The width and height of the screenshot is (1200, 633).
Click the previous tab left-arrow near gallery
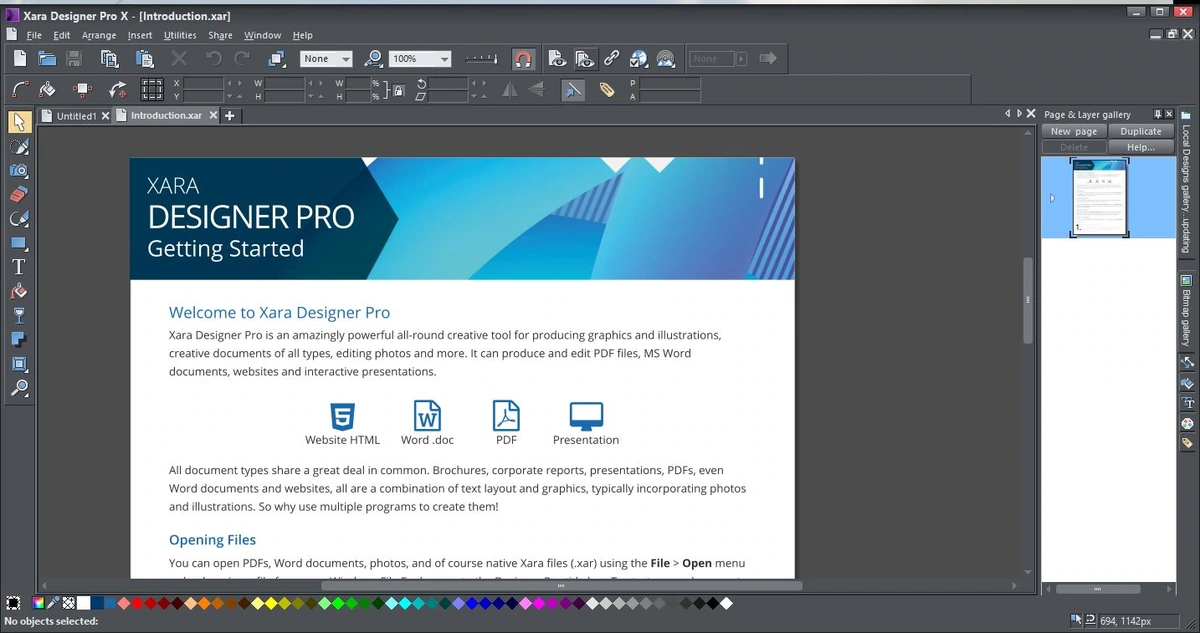1008,115
